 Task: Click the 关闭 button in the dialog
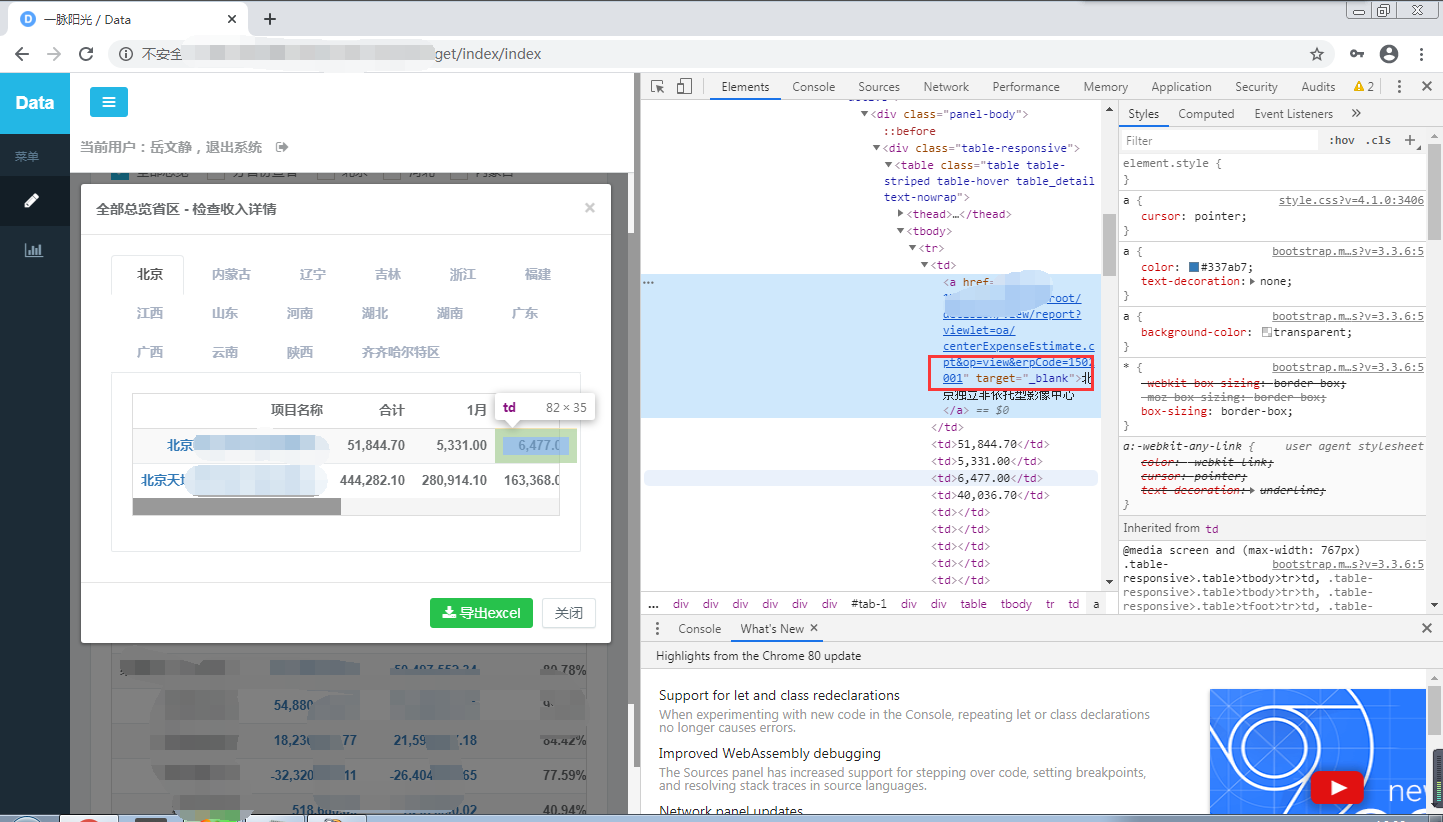569,613
